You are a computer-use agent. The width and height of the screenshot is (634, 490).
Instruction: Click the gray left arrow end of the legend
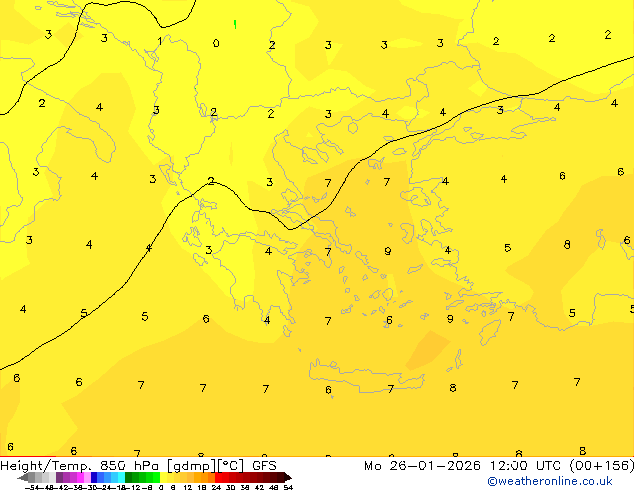[23, 477]
